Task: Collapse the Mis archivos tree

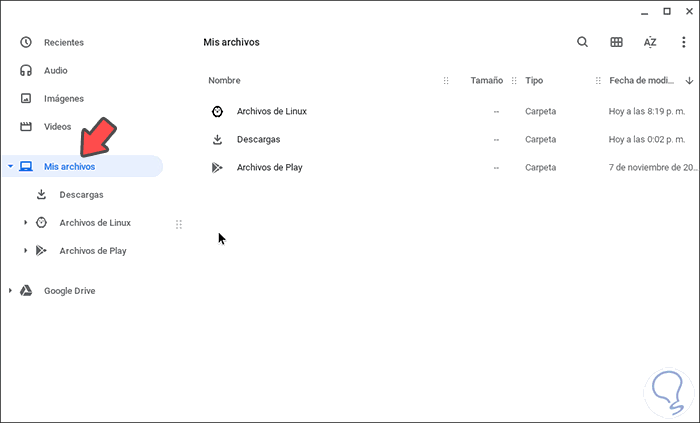Action: tap(10, 167)
